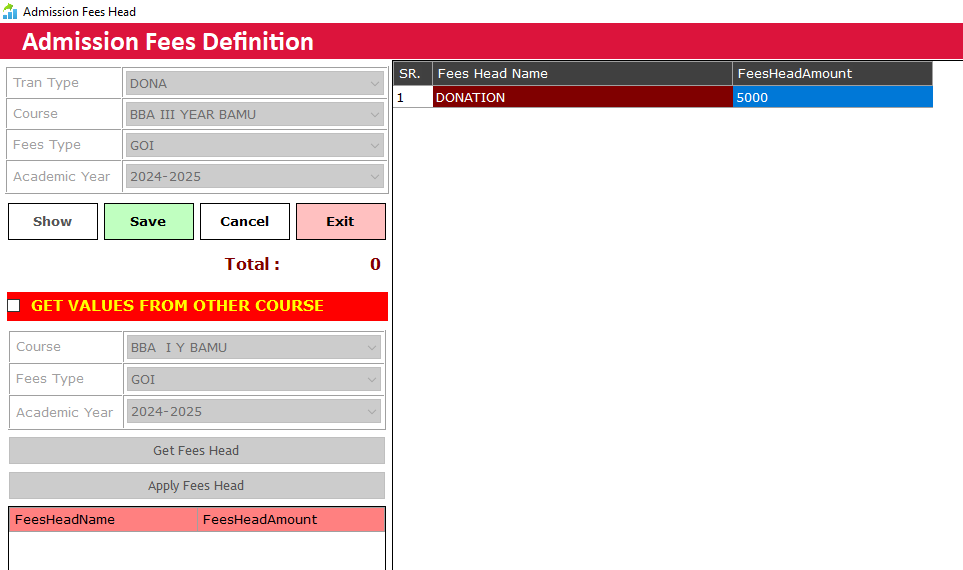Screen dimensions: 963x570
Task: Click the Fees Head Name column header
Action: click(582, 73)
